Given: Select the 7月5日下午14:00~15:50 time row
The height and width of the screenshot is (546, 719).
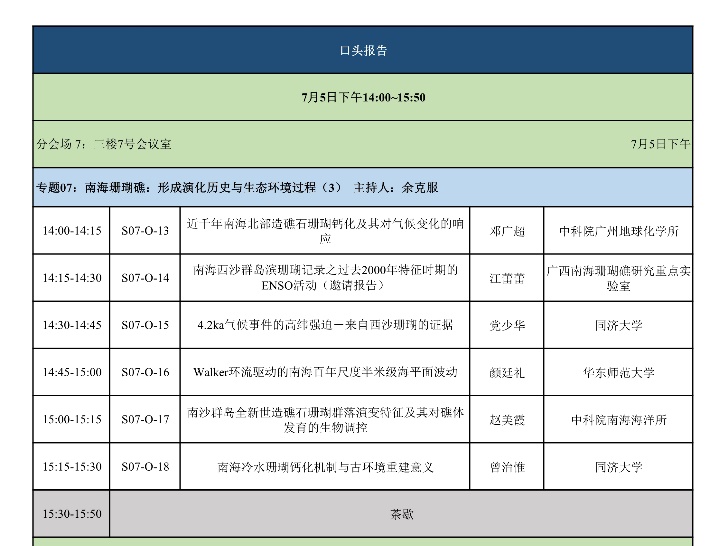Looking at the screenshot, I should tap(362, 97).
